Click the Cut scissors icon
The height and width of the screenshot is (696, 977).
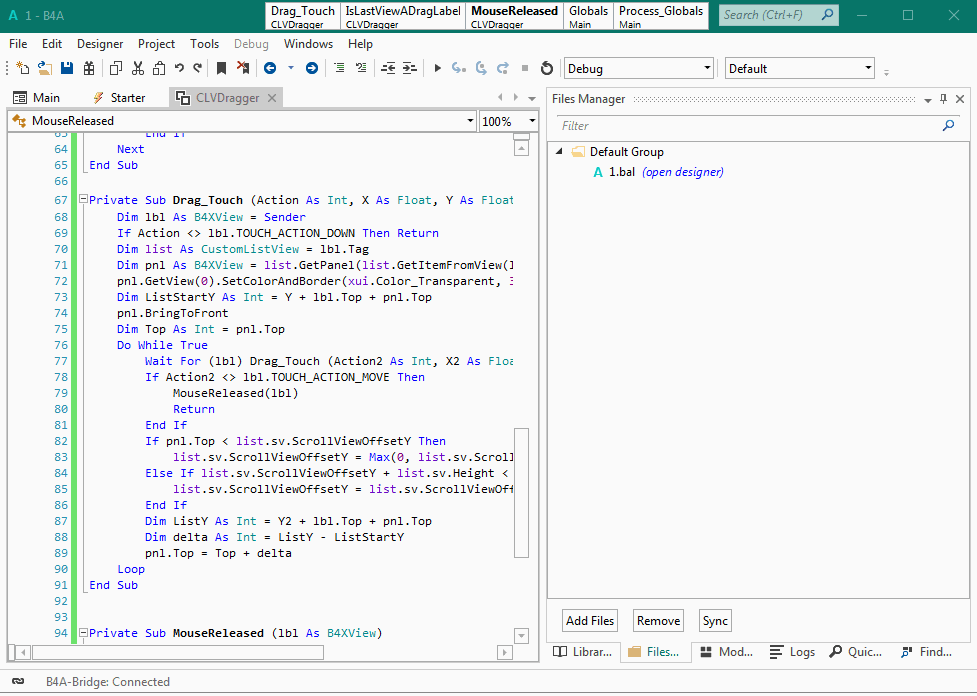(137, 68)
